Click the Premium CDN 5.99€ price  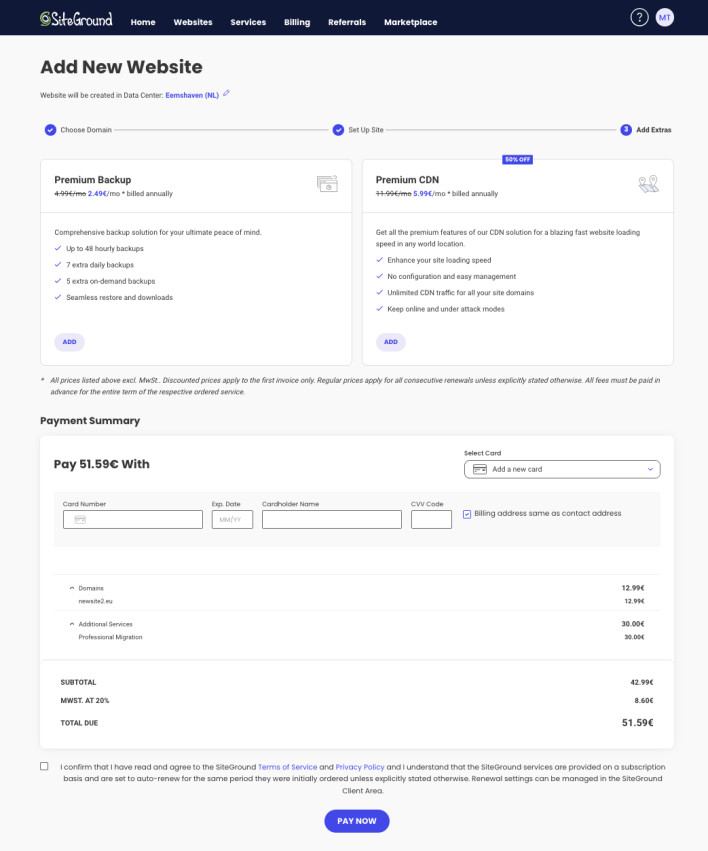(x=423, y=194)
